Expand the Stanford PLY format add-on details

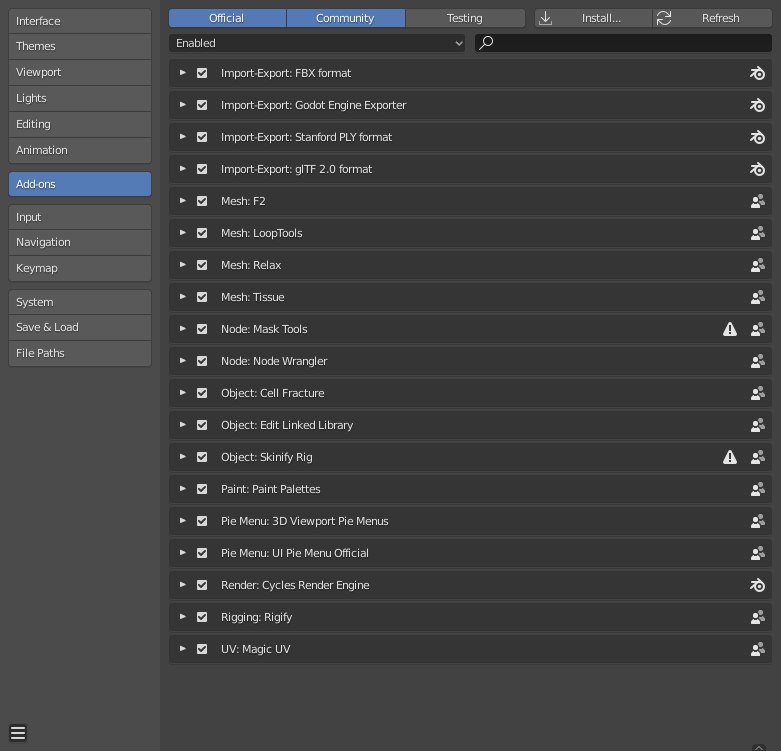click(x=183, y=137)
